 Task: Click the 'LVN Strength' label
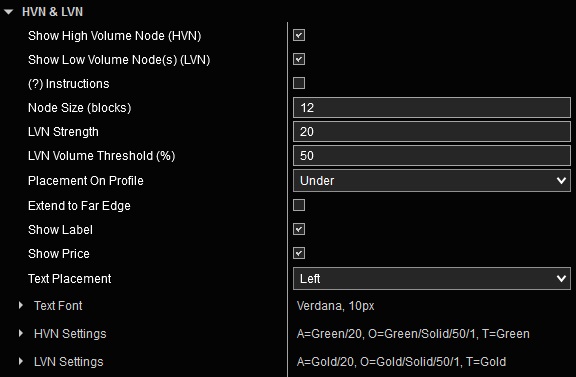click(63, 132)
